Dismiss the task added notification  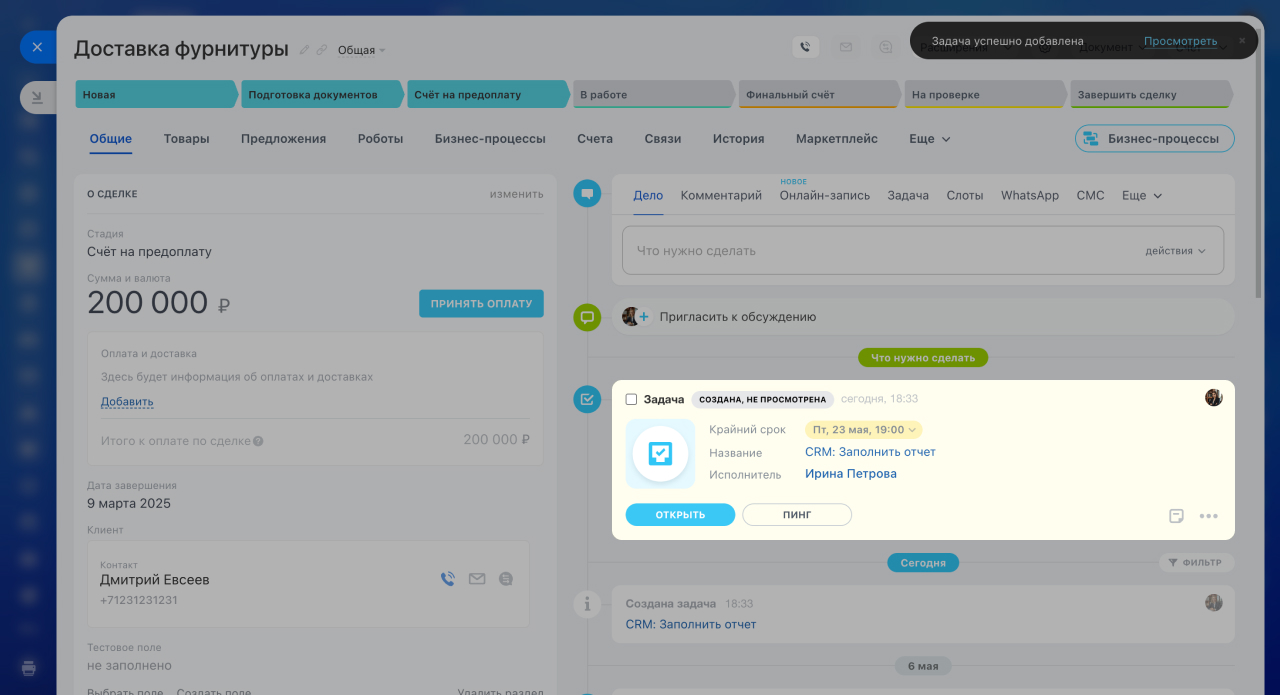point(1242,41)
